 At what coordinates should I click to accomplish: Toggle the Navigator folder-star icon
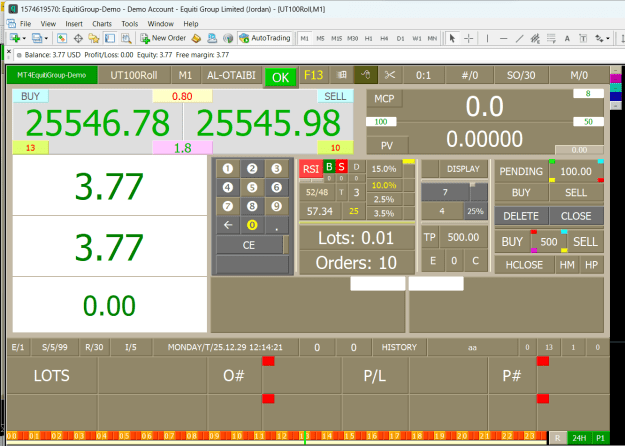click(x=94, y=38)
